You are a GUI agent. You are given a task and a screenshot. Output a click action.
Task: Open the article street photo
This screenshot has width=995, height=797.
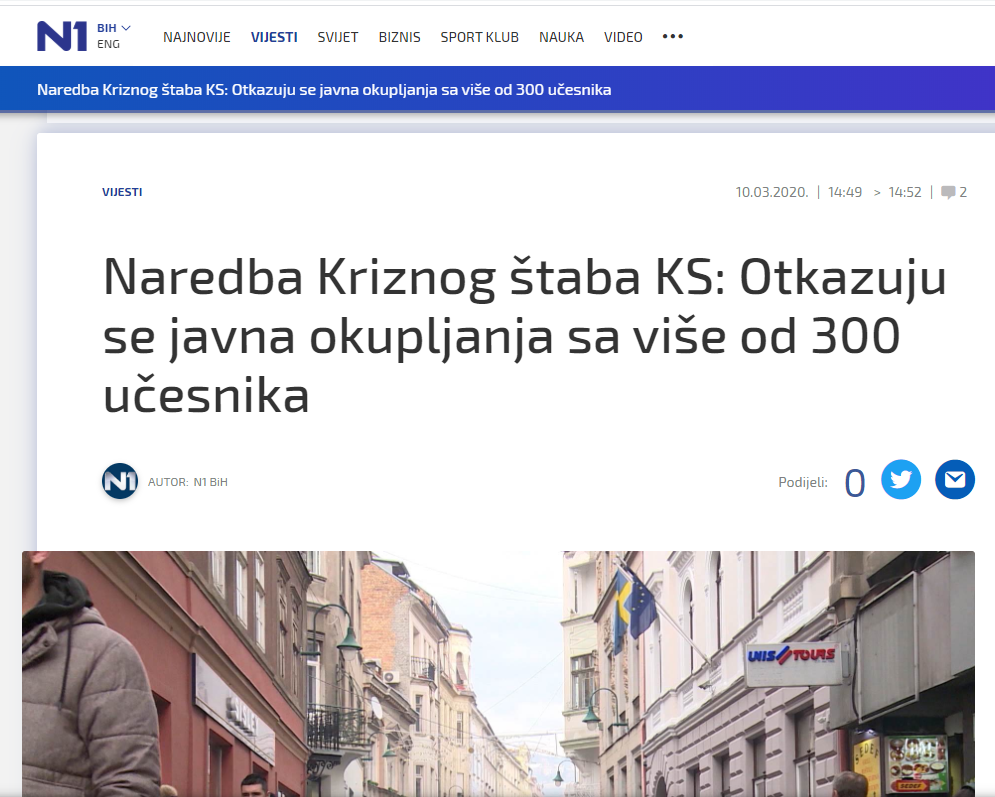click(x=498, y=674)
